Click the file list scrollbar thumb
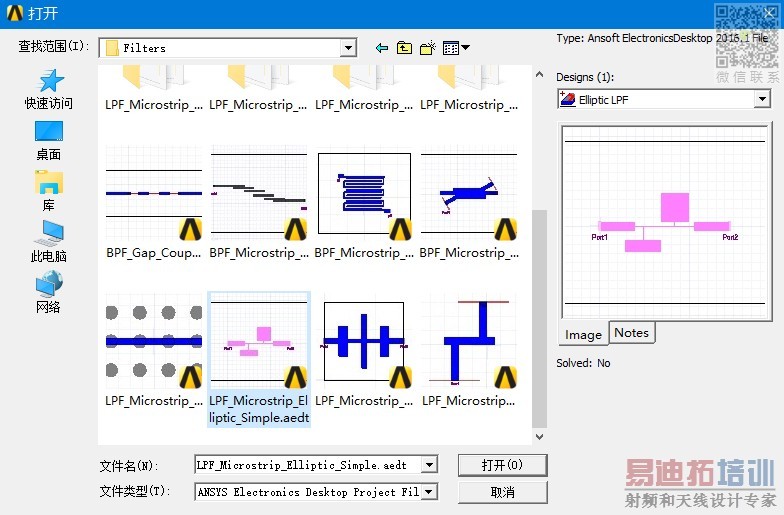Viewport: 784px width, 515px height. tap(539, 318)
